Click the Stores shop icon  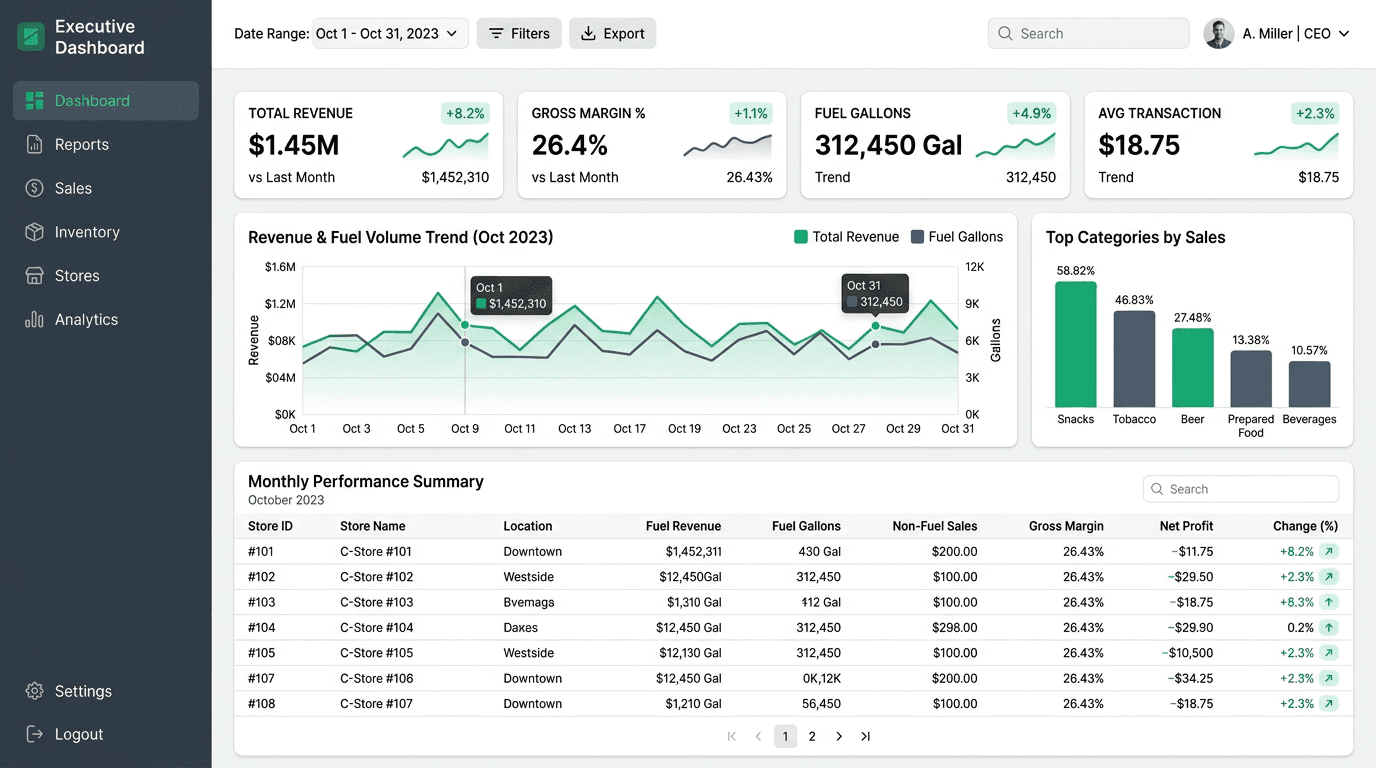click(x=35, y=276)
